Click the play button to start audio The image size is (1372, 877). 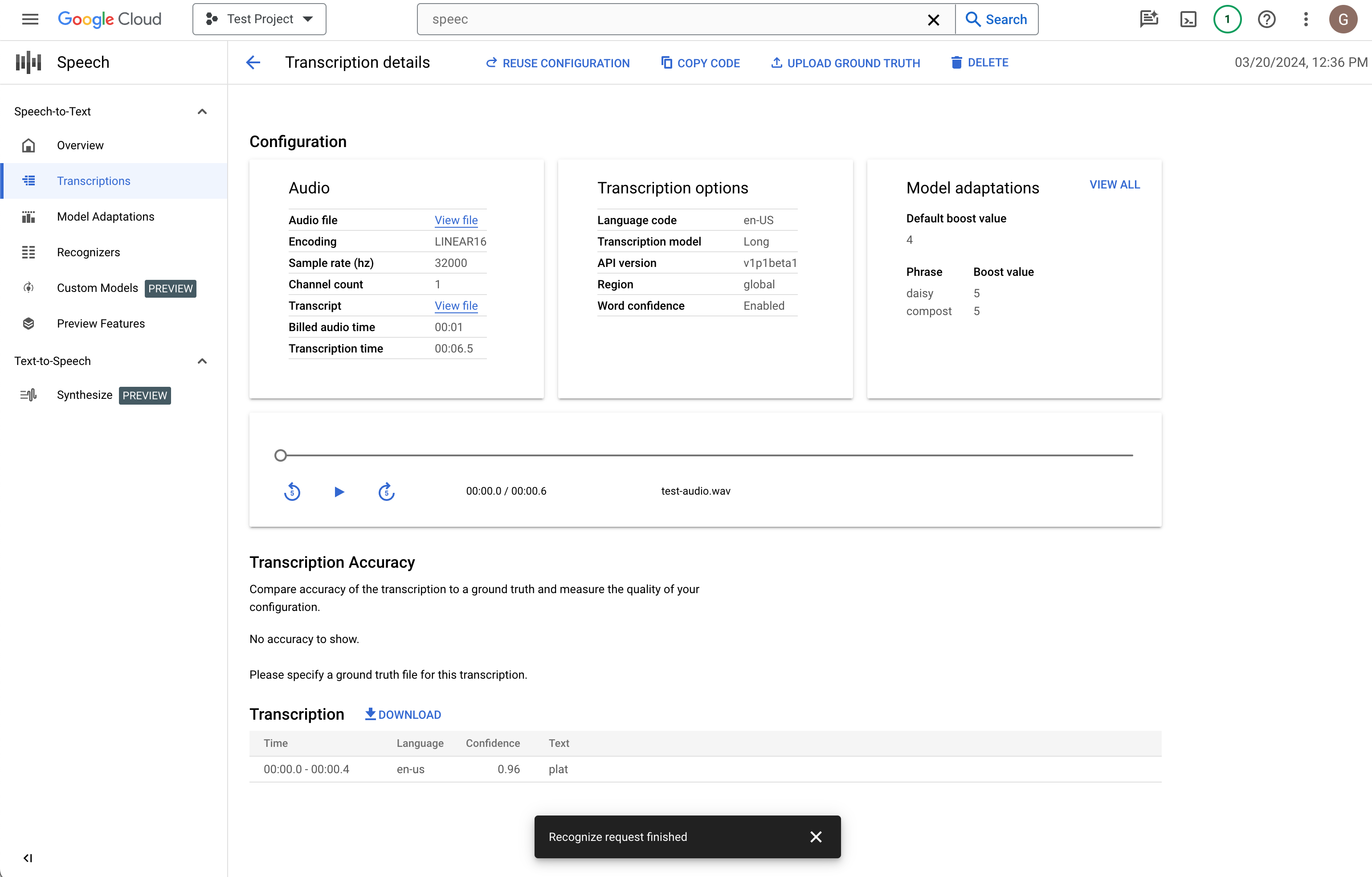340,491
